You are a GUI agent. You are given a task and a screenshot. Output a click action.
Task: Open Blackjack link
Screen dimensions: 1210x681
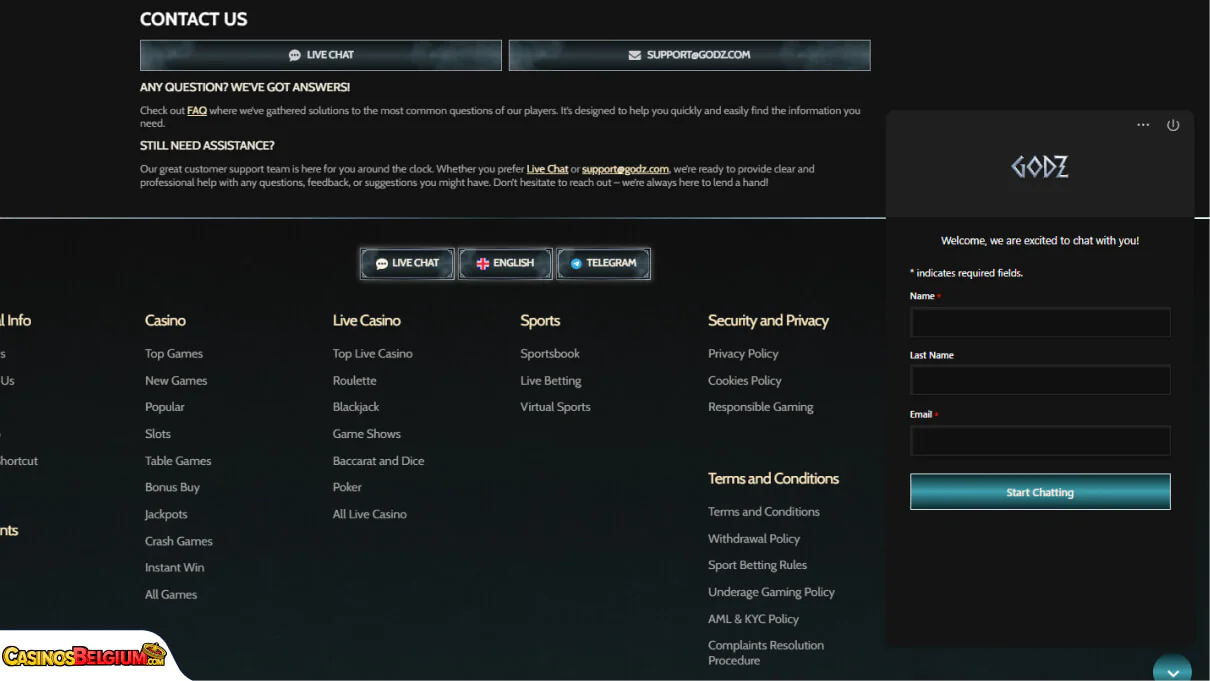356,407
